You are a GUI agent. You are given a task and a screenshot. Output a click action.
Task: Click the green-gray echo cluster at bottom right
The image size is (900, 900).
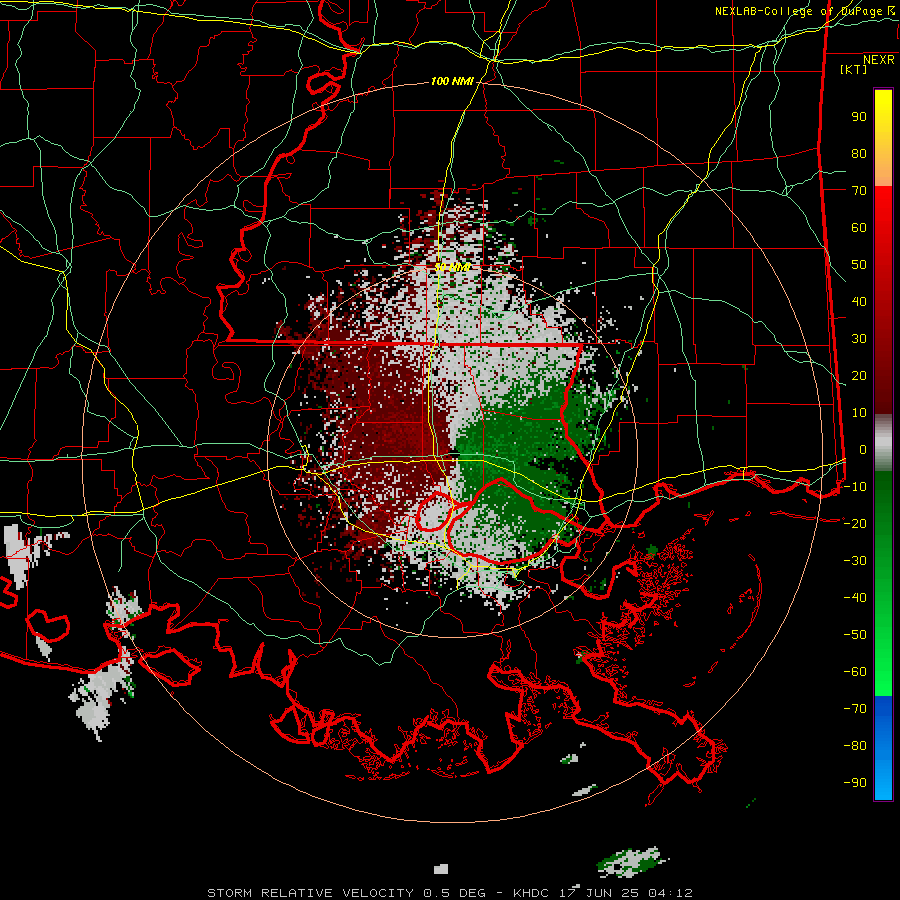(x=631, y=862)
